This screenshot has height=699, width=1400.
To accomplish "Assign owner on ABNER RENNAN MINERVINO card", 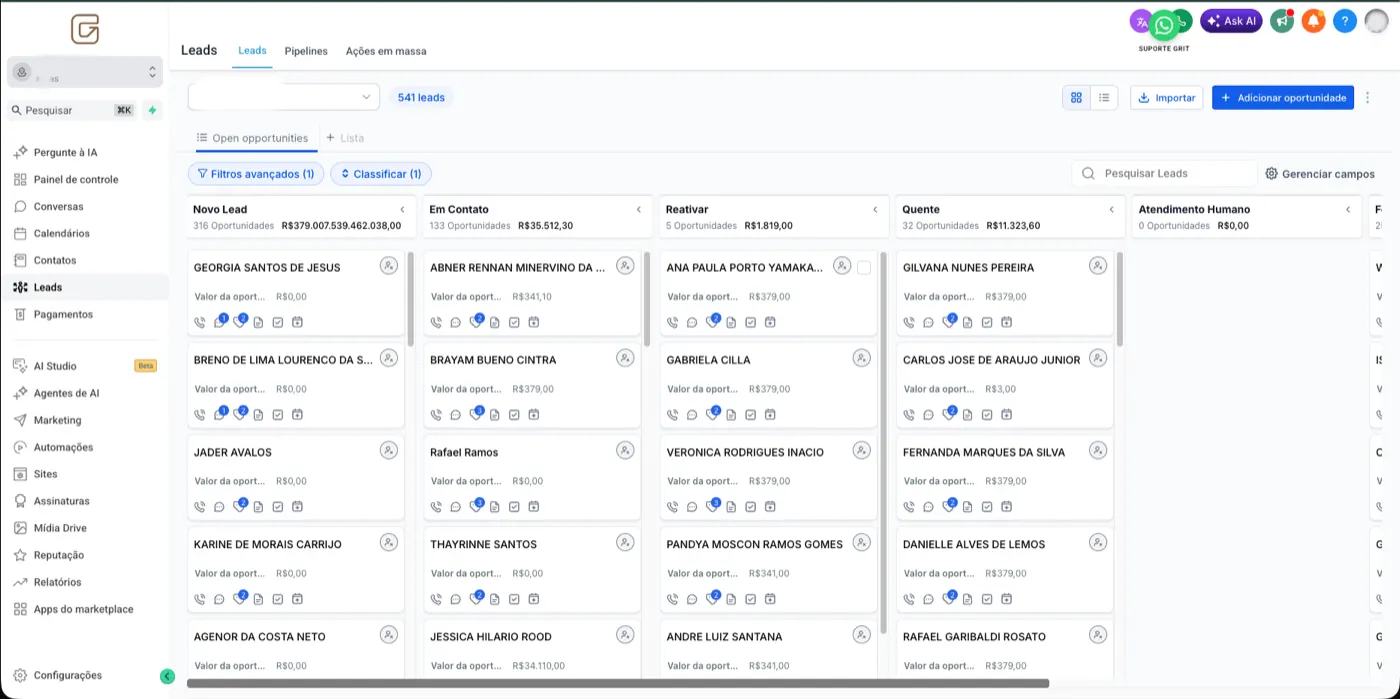I will coord(625,266).
